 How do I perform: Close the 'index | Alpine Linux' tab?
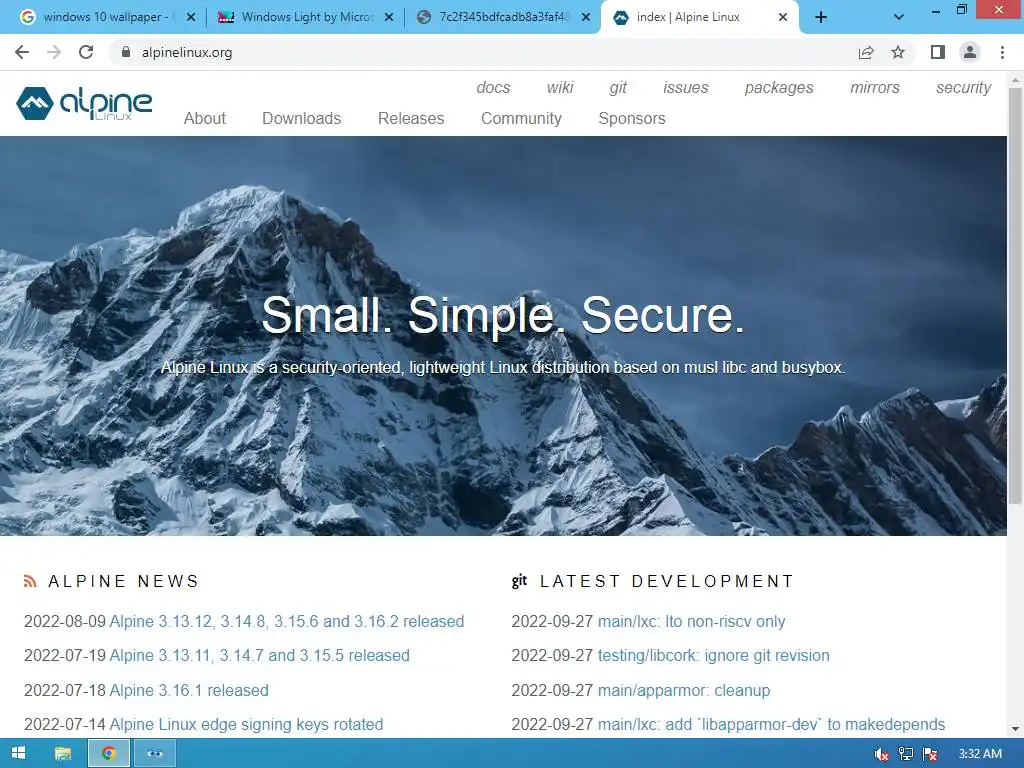(783, 17)
